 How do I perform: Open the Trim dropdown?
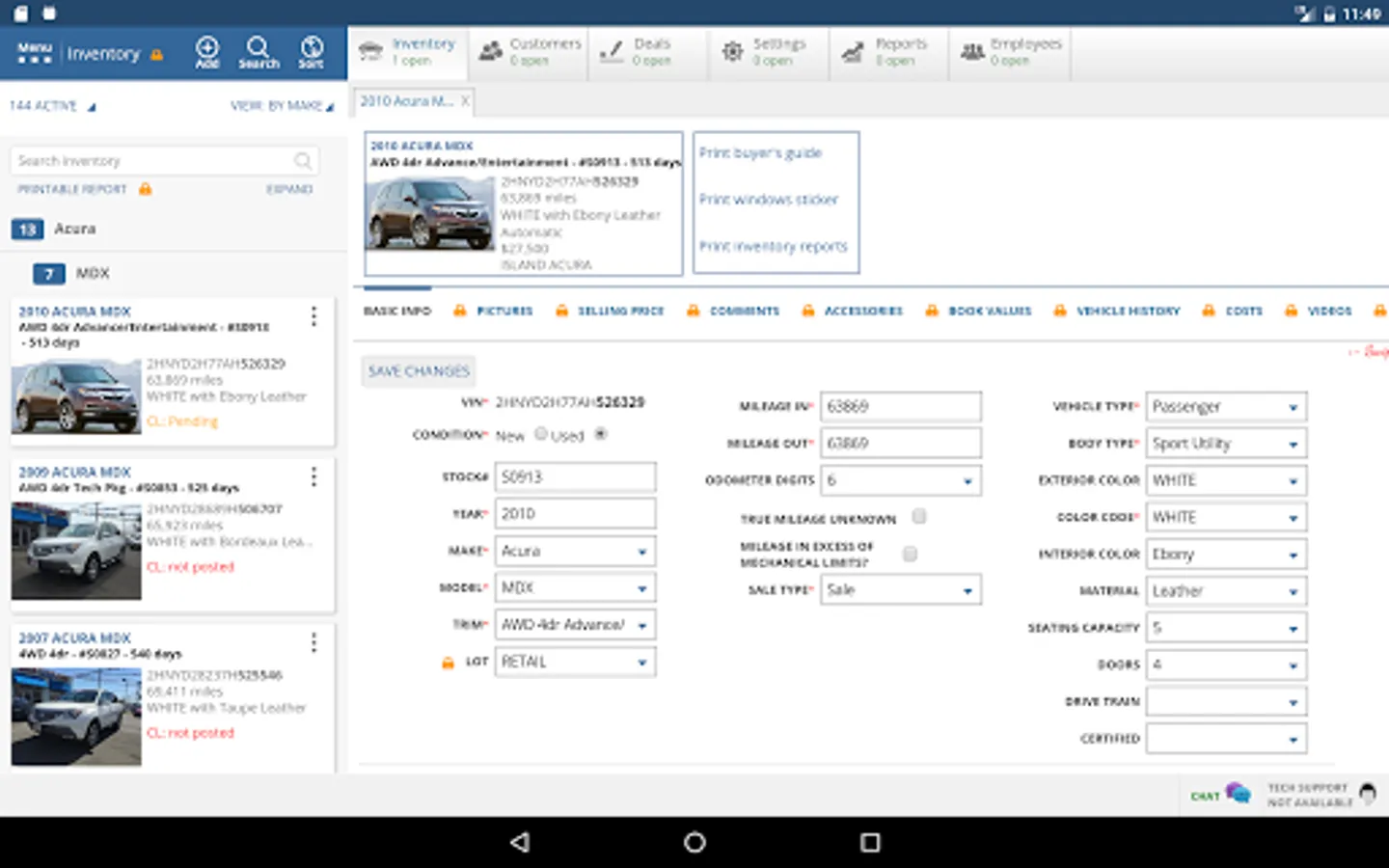576,625
